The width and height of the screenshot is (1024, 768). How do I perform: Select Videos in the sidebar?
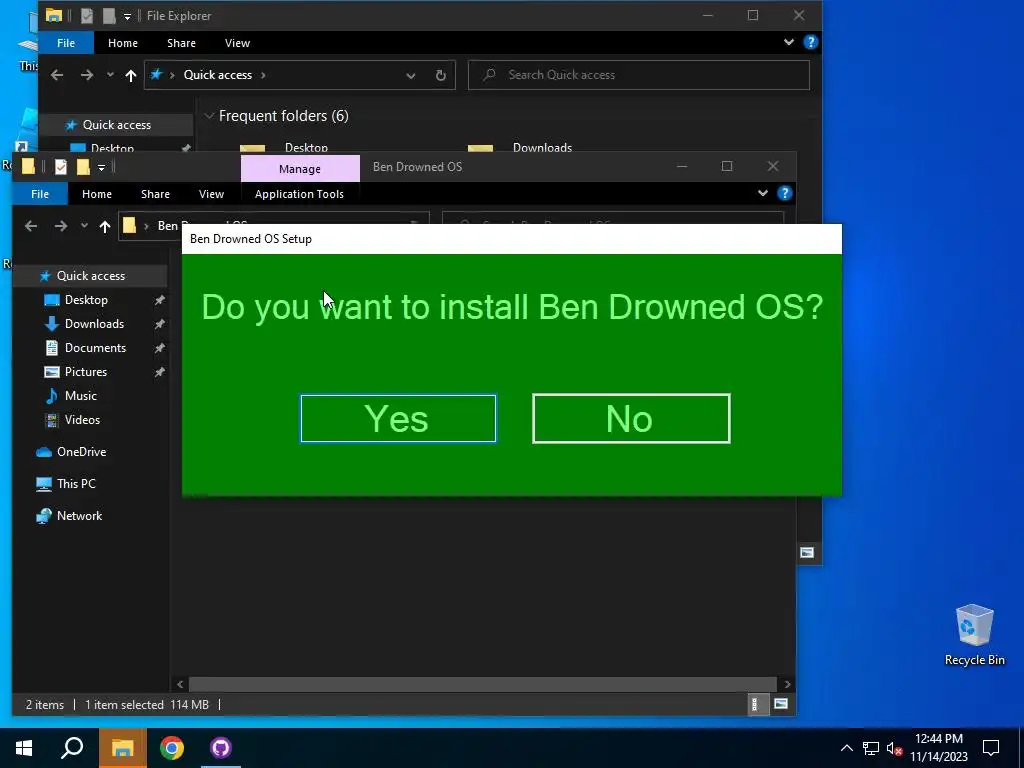pos(82,420)
